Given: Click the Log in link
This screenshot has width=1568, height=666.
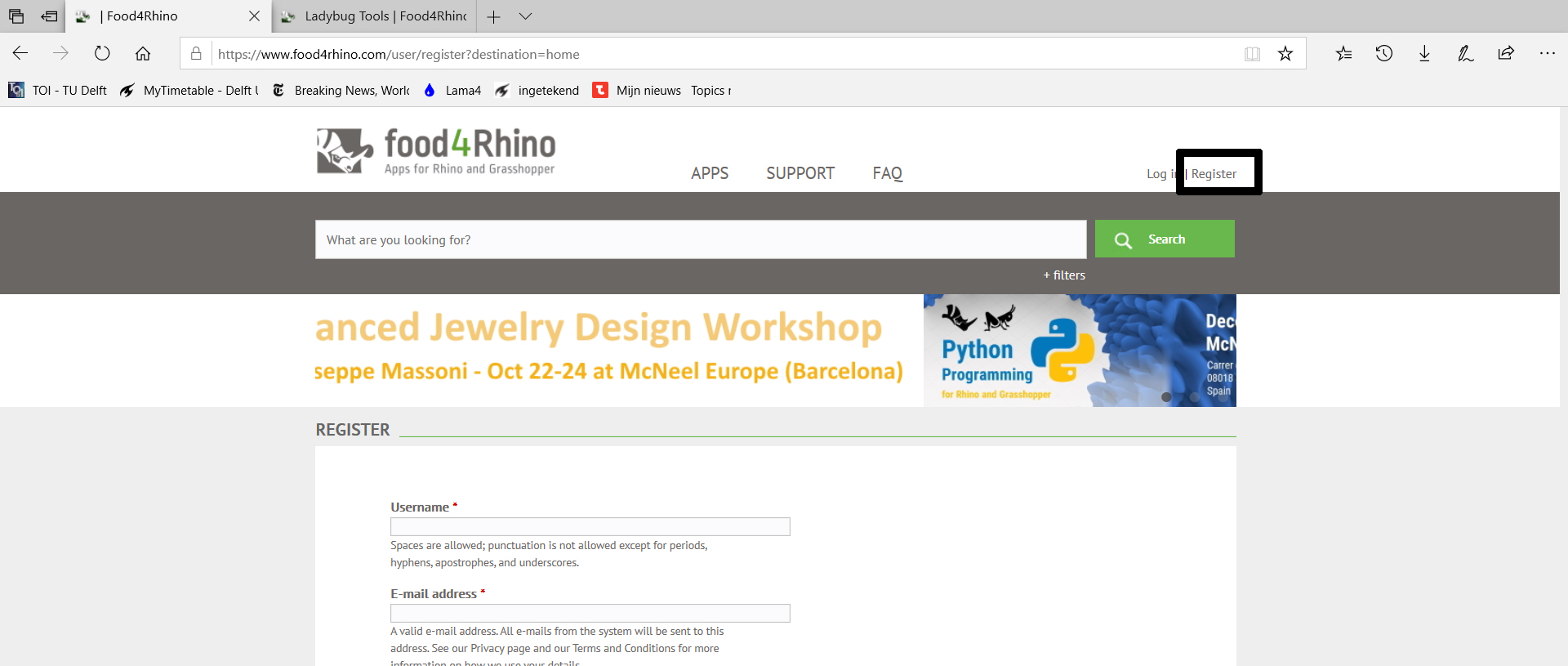Looking at the screenshot, I should point(1163,174).
